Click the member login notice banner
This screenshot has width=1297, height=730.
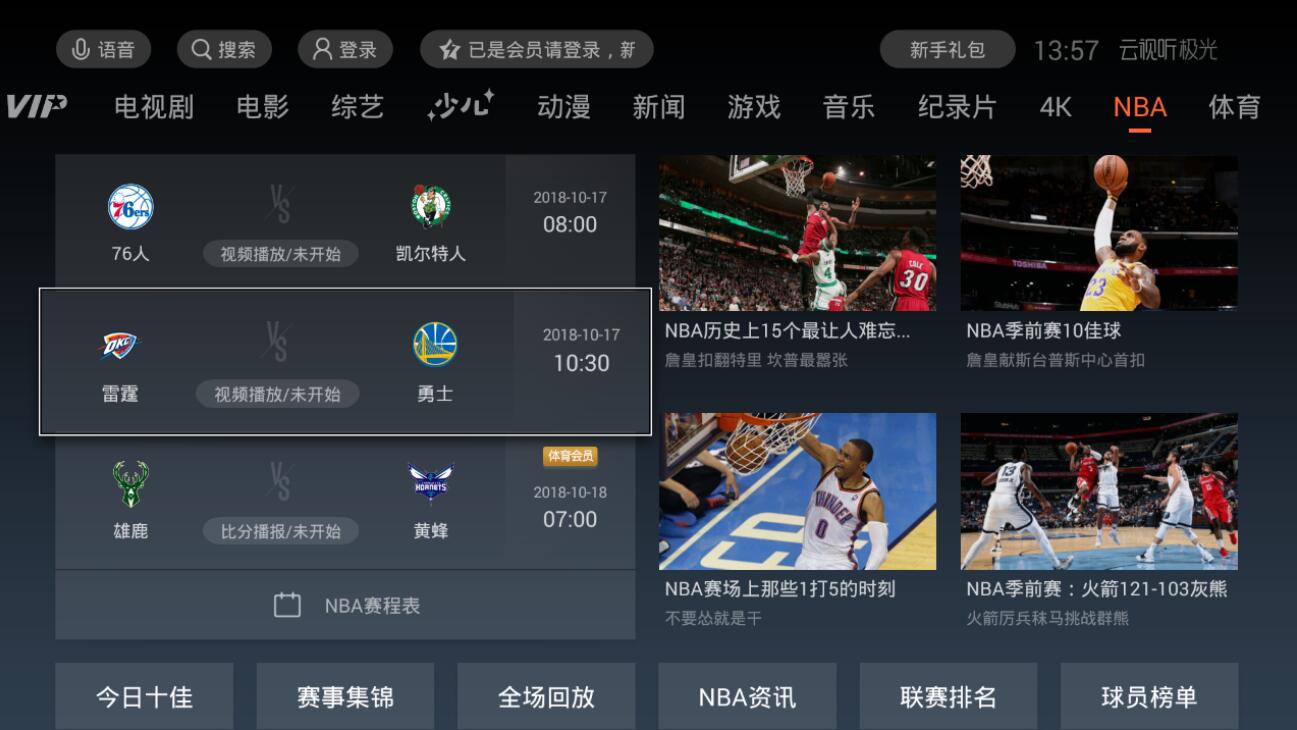pos(537,49)
